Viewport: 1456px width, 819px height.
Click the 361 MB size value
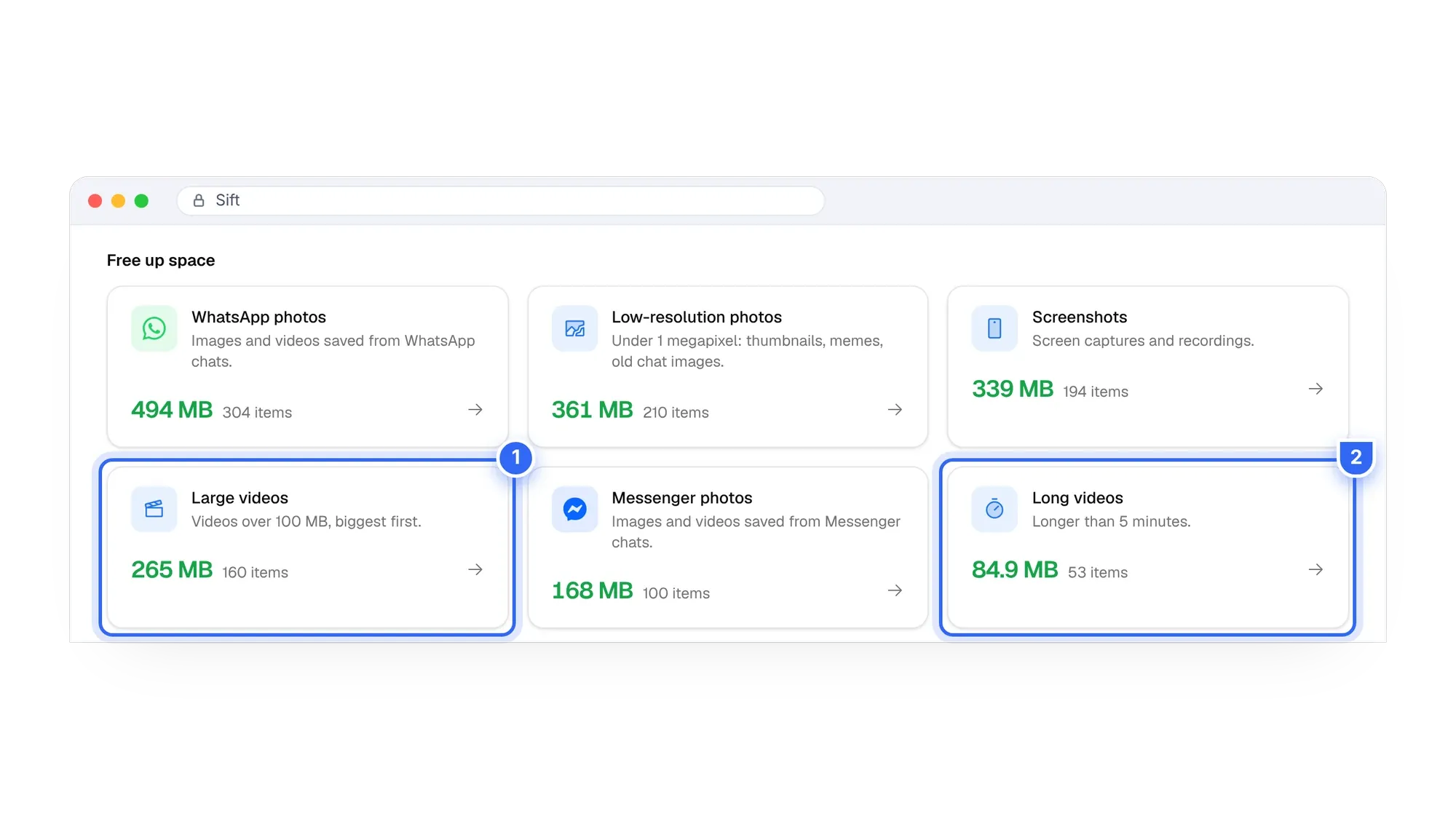tap(593, 410)
